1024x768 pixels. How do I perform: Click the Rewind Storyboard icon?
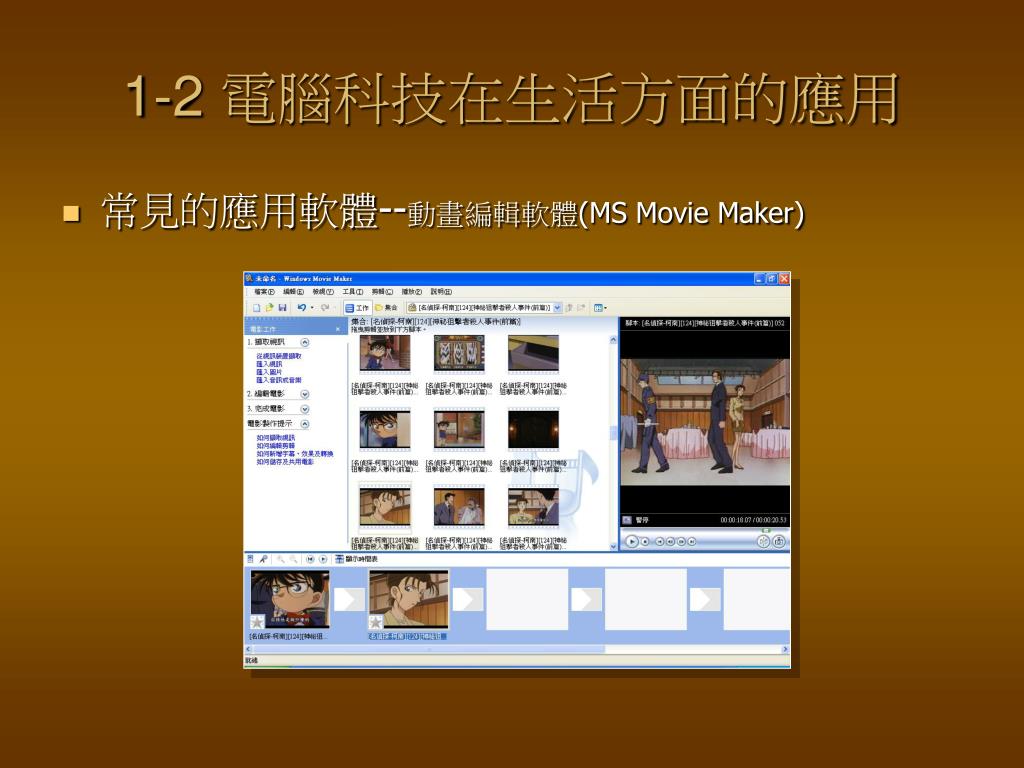tap(310, 559)
